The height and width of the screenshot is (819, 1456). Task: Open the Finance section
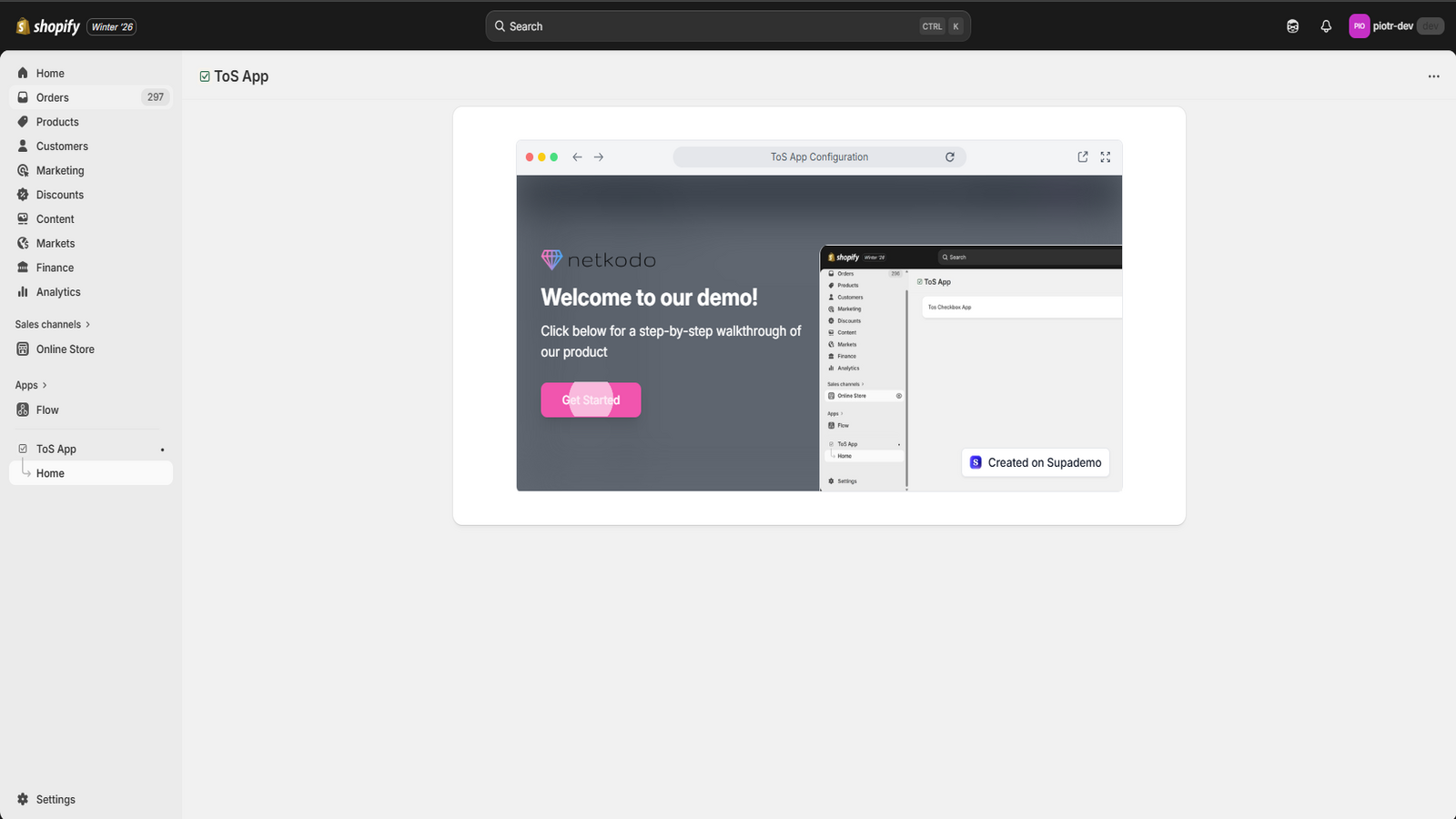(91, 268)
